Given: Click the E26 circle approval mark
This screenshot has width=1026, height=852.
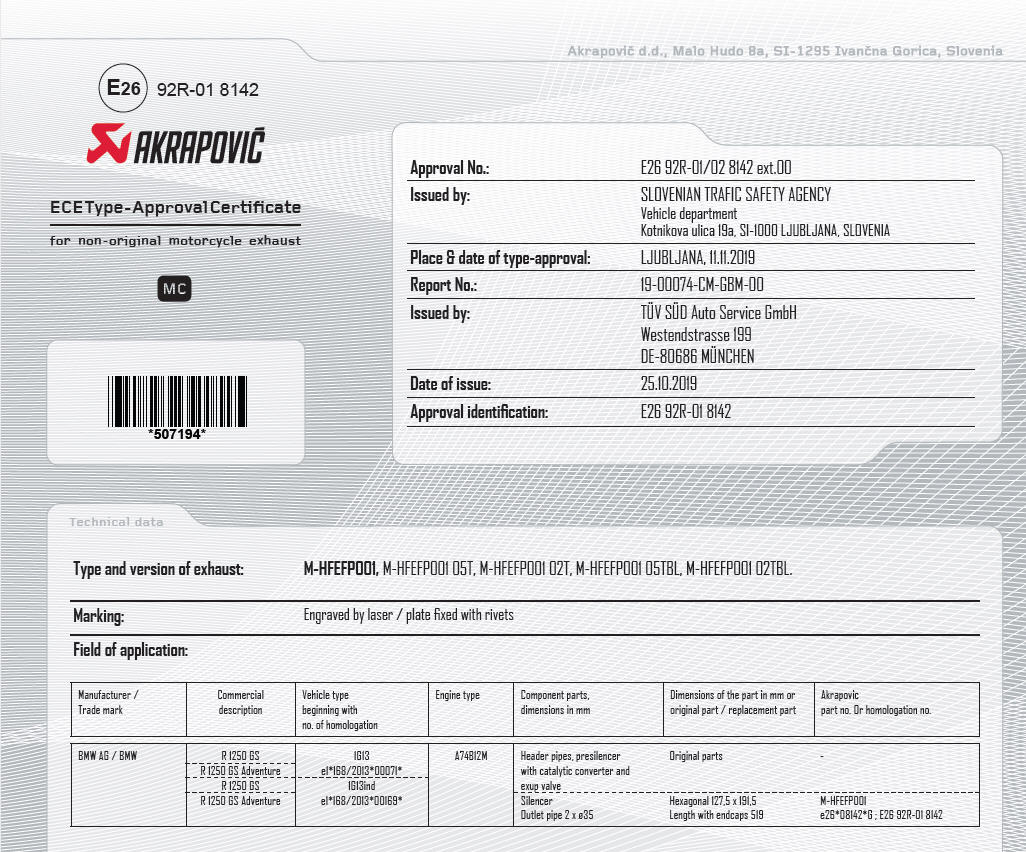Looking at the screenshot, I should tap(123, 88).
